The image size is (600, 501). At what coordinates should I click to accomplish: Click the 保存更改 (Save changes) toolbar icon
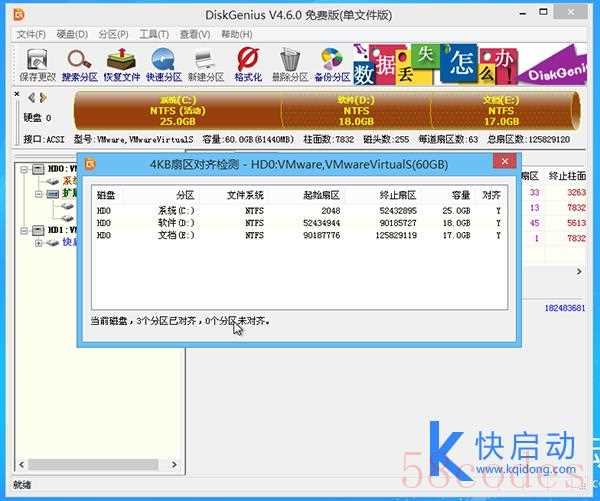click(x=38, y=65)
